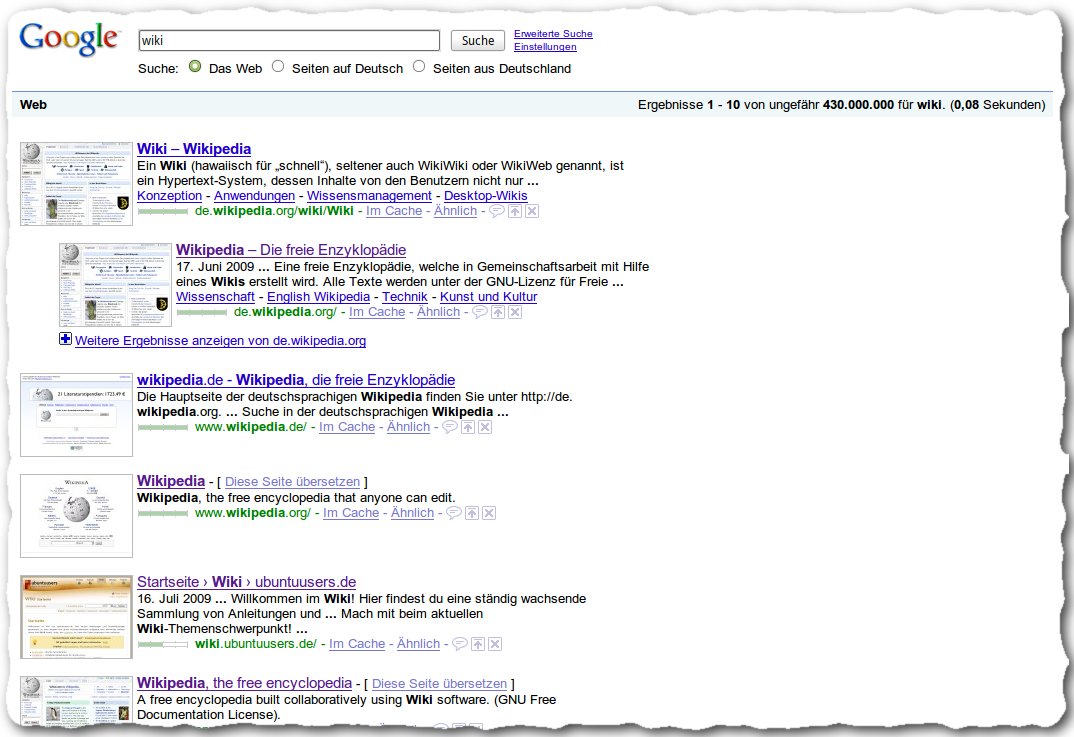Click the remove X icon for wiki.ubuntuusers.de result
The height and width of the screenshot is (737, 1074).
(x=495, y=644)
